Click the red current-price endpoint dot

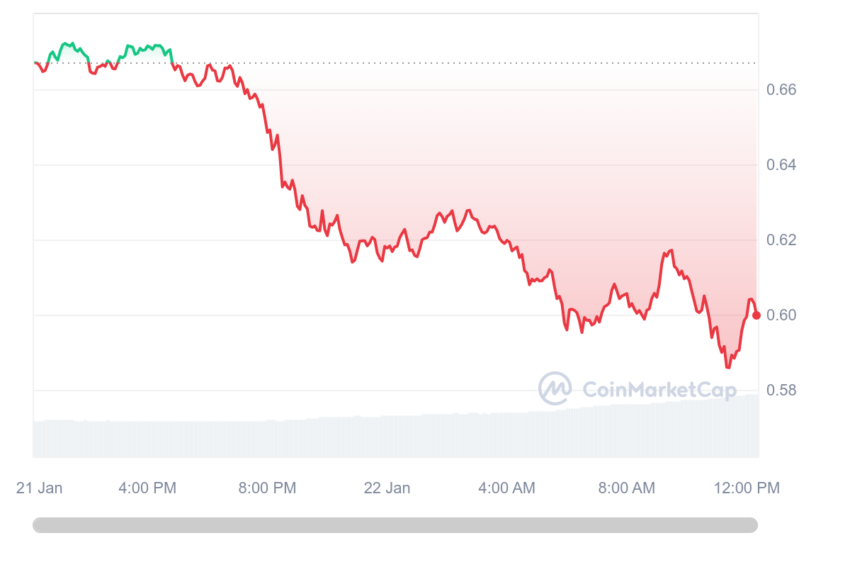point(757,315)
